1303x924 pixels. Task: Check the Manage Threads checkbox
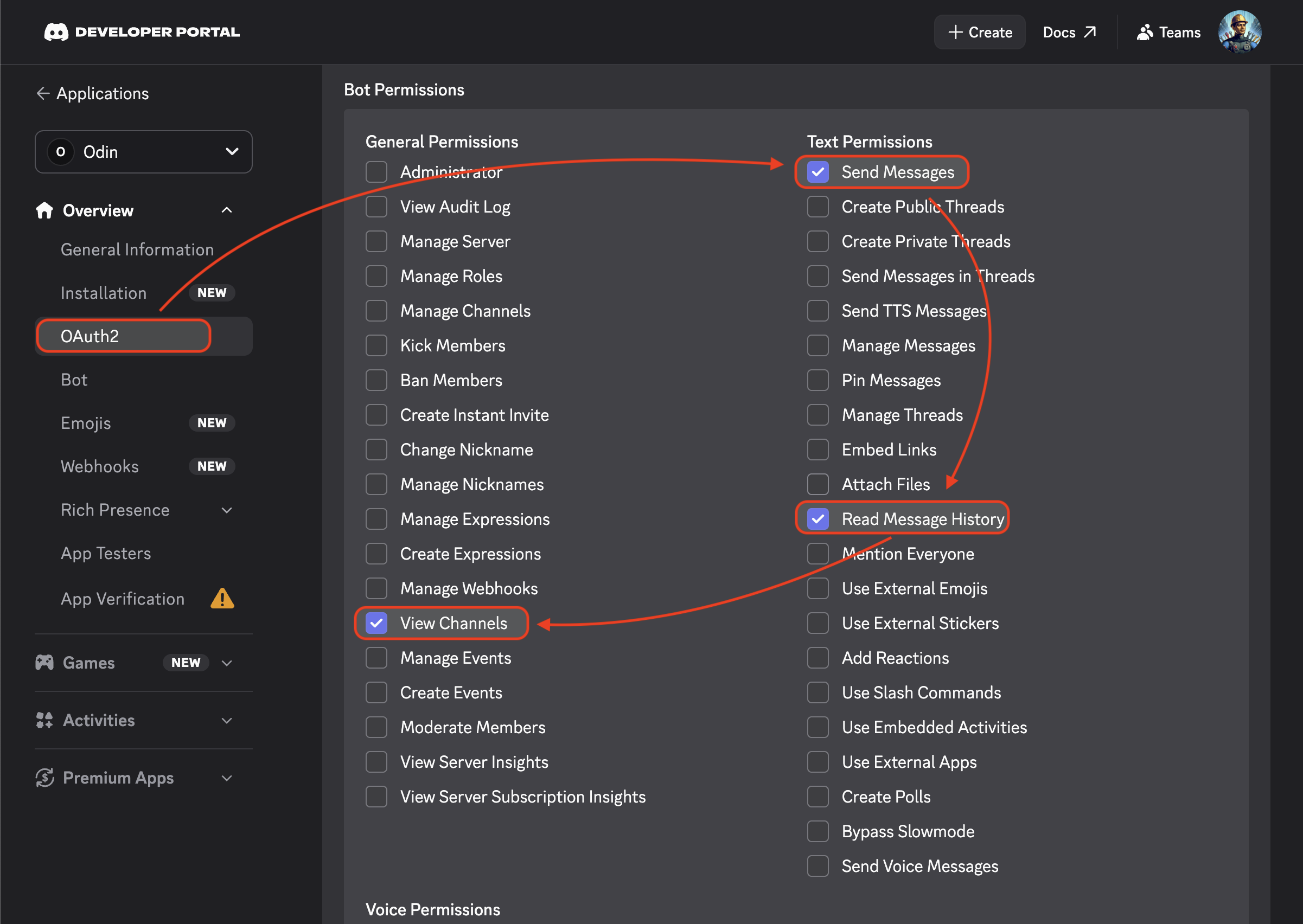point(817,415)
